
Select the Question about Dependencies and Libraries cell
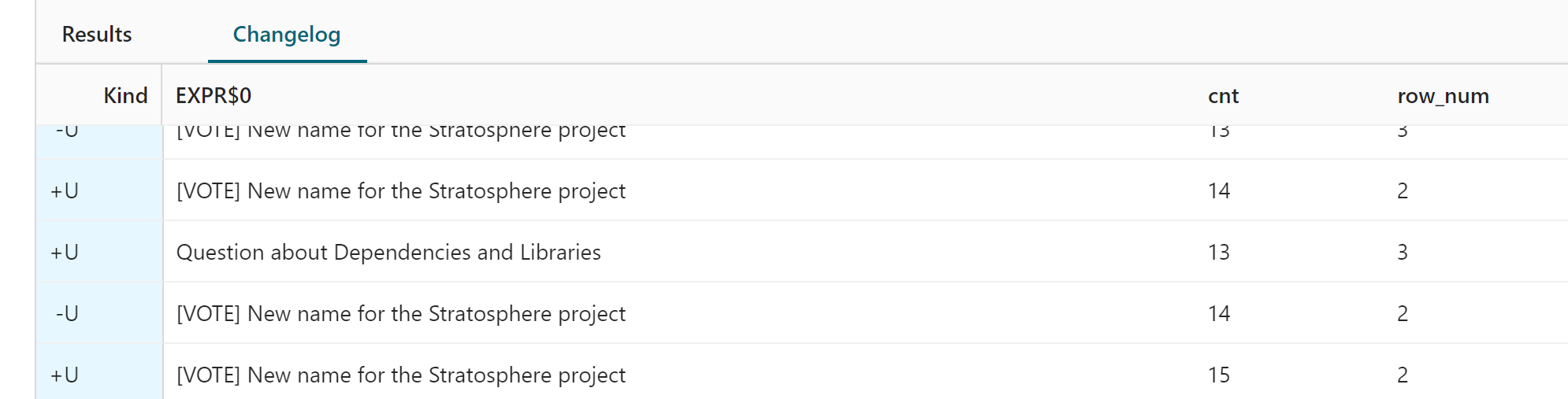click(388, 252)
